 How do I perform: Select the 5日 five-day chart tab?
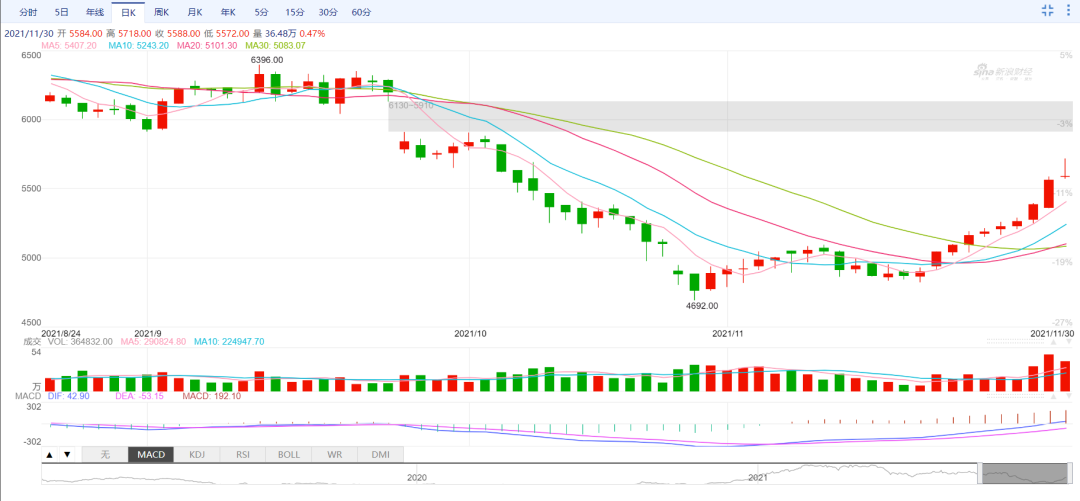click(62, 12)
